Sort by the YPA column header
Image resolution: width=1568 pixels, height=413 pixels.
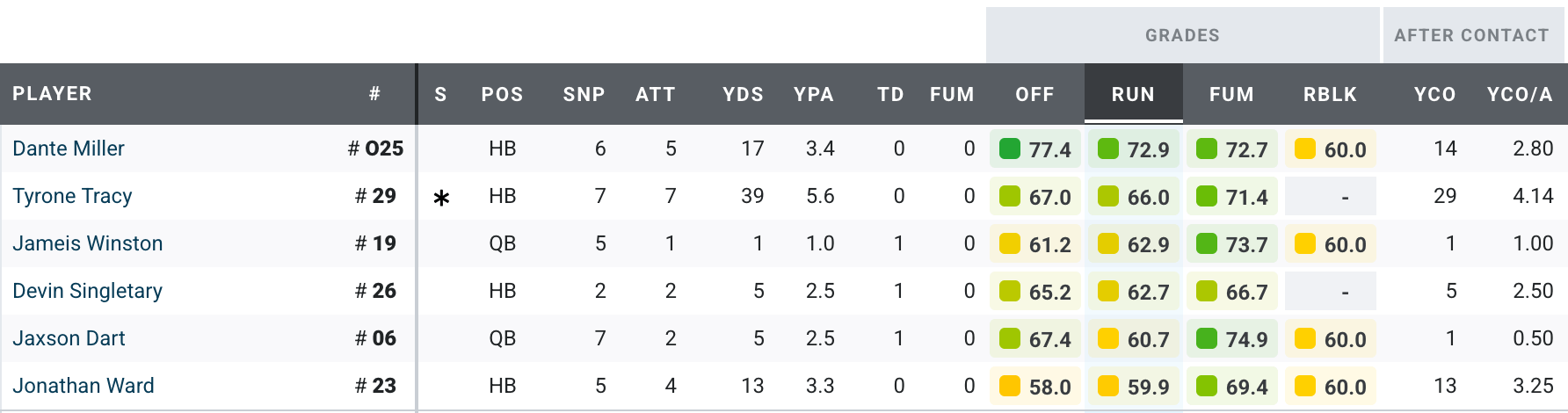tap(813, 94)
